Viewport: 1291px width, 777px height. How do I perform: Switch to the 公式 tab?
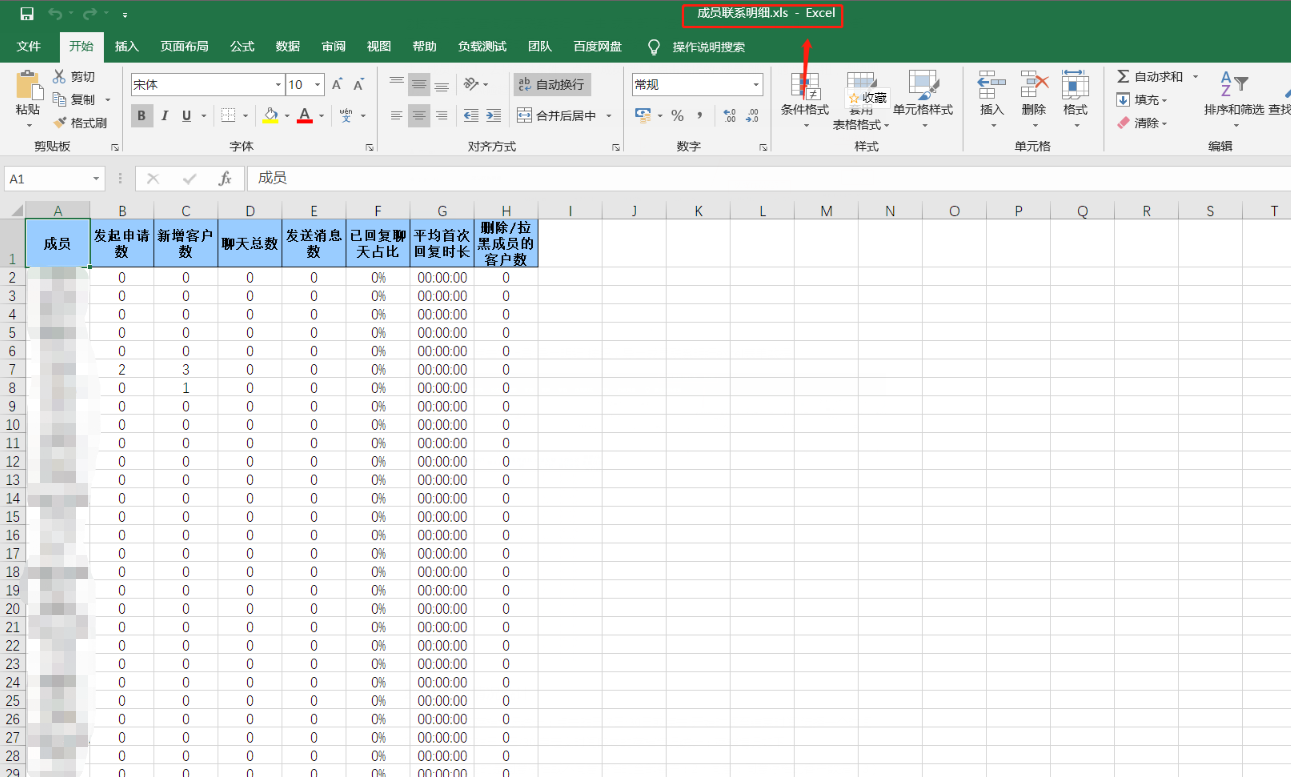click(242, 46)
